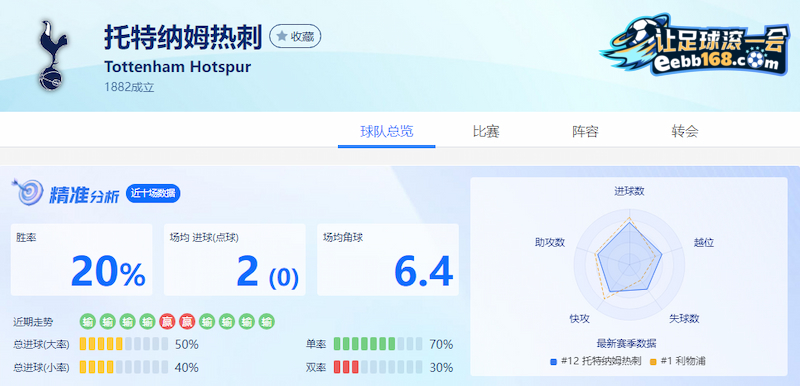Click the 单率 label
This screenshot has width=800, height=386.
(x=316, y=345)
